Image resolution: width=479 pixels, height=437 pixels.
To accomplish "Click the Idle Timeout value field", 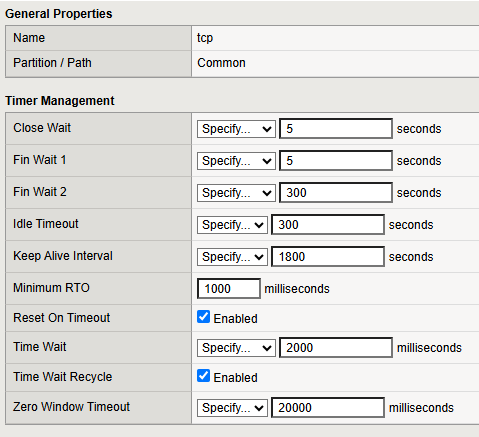I will [x=328, y=225].
